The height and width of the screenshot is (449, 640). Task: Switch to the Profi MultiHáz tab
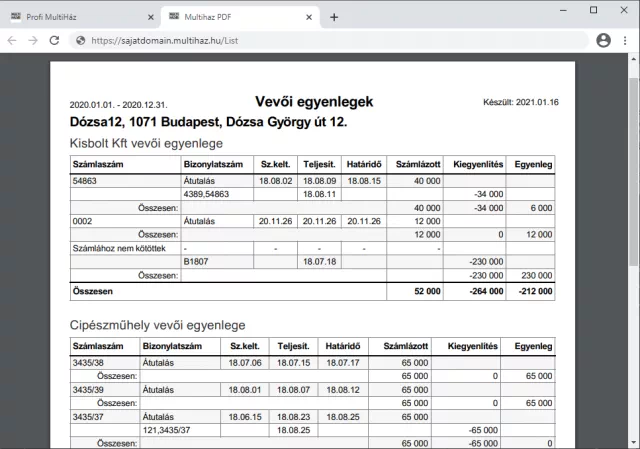75,18
